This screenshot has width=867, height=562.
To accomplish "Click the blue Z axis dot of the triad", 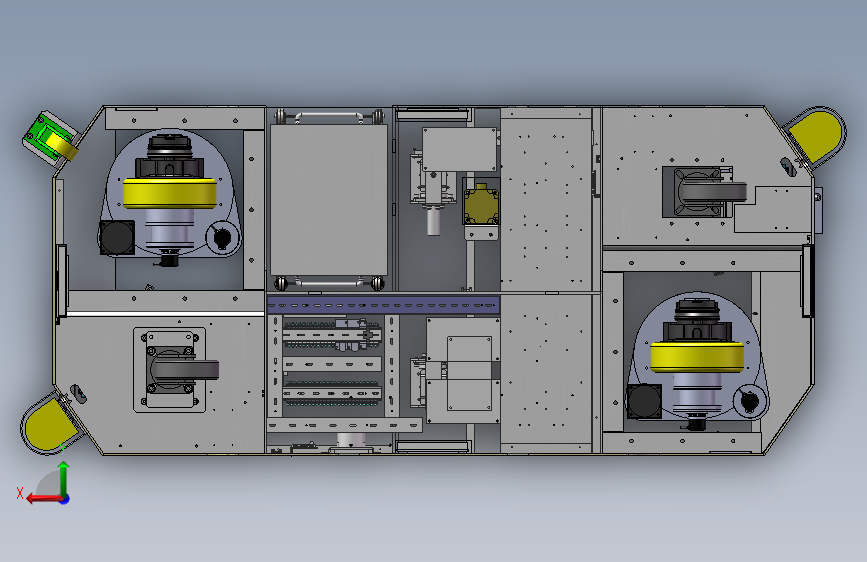I will pos(65,499).
